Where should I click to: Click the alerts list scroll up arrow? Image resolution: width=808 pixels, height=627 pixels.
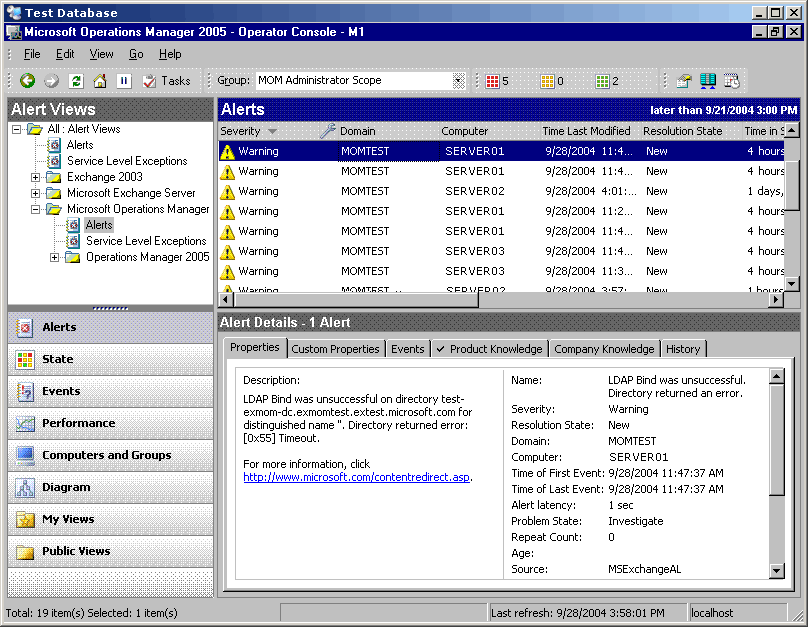(x=792, y=130)
